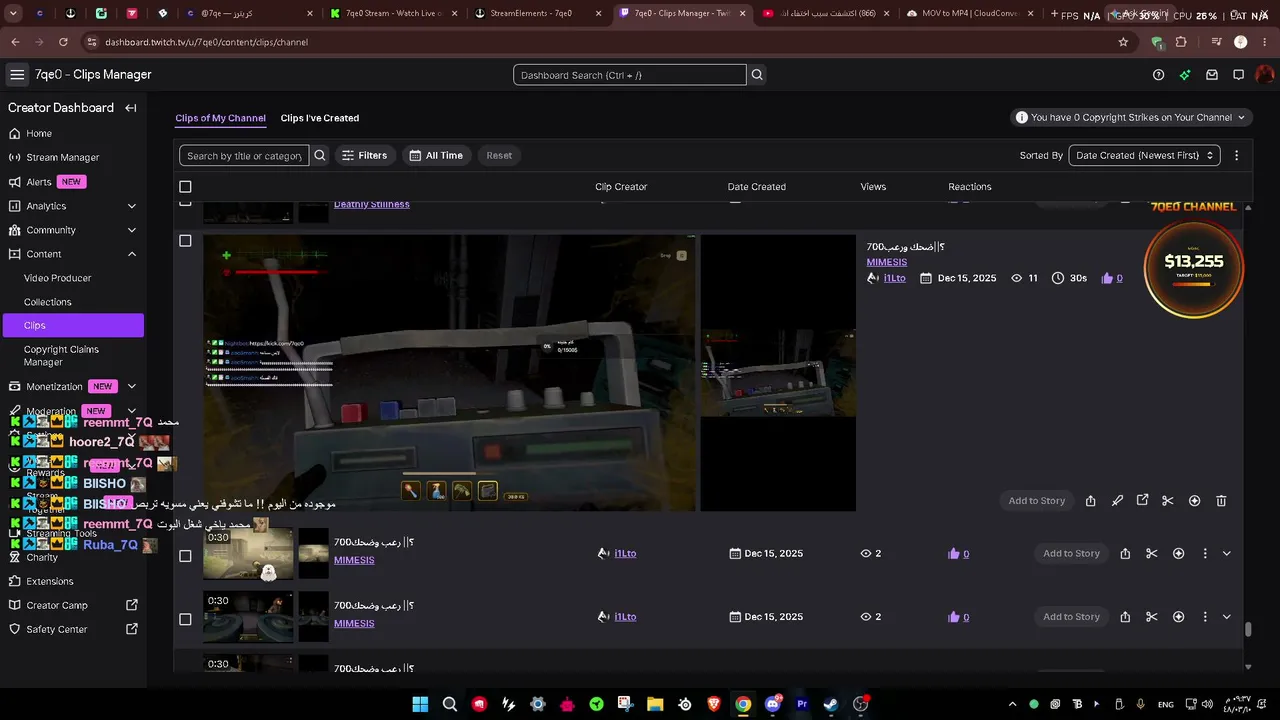Delete the expanded clip with trash icon
This screenshot has height=720, width=1280.
point(1221,501)
